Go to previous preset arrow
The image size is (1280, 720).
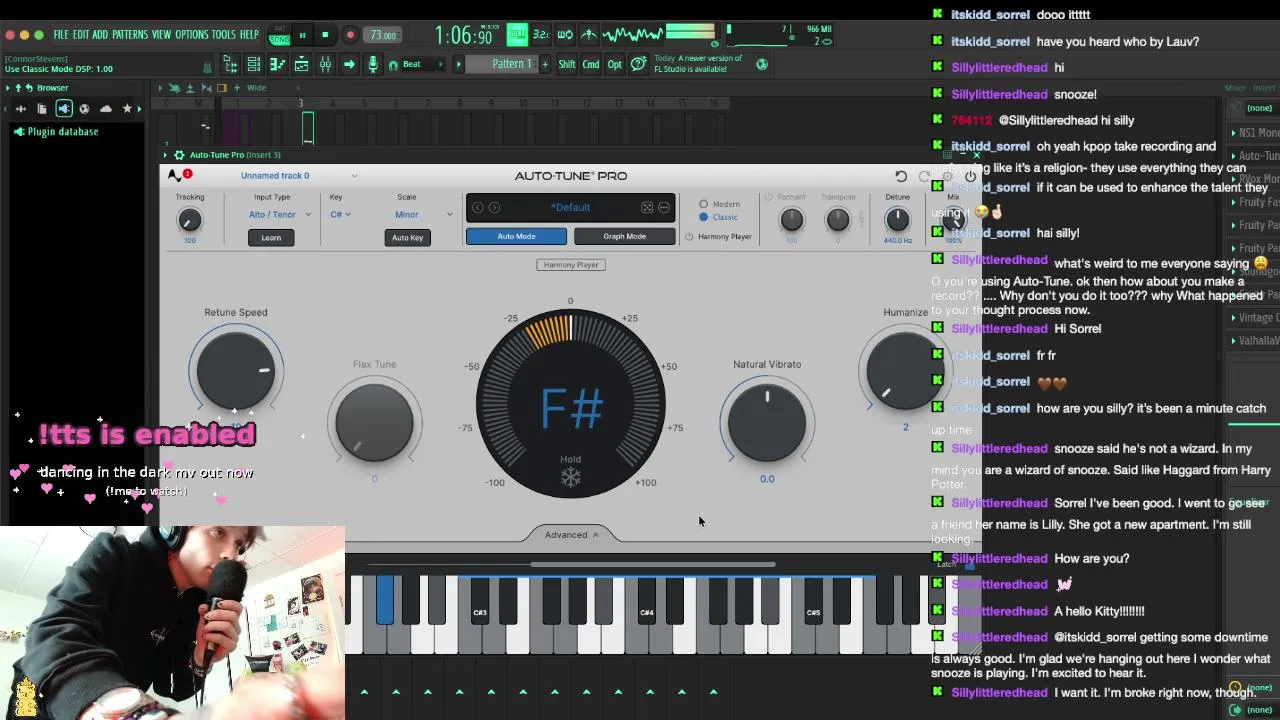tap(477, 207)
